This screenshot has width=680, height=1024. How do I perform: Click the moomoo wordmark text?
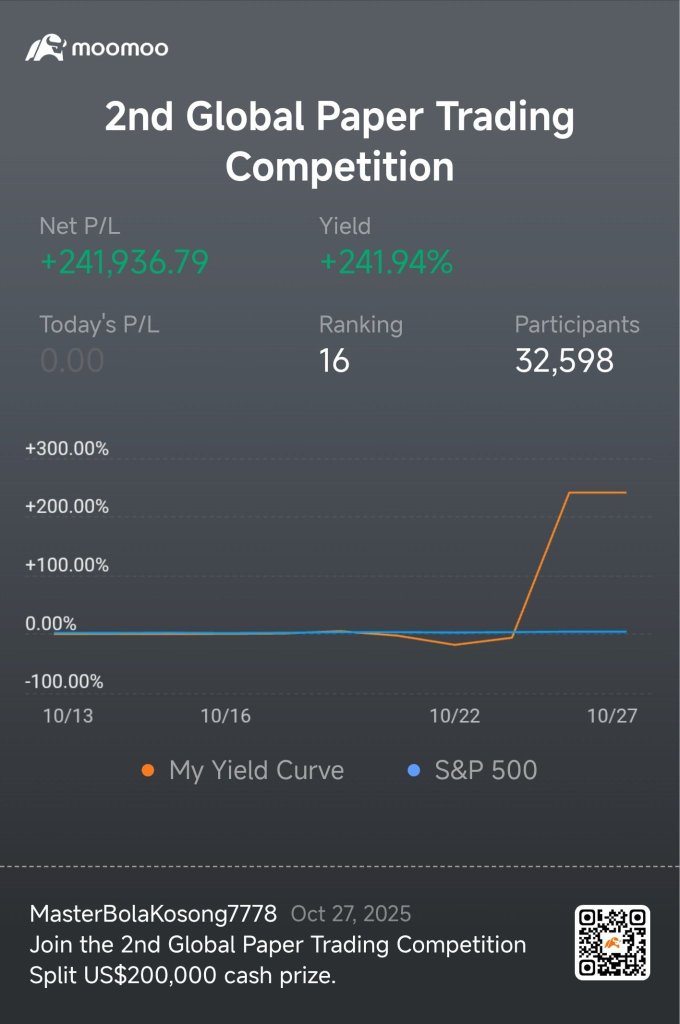120,48
